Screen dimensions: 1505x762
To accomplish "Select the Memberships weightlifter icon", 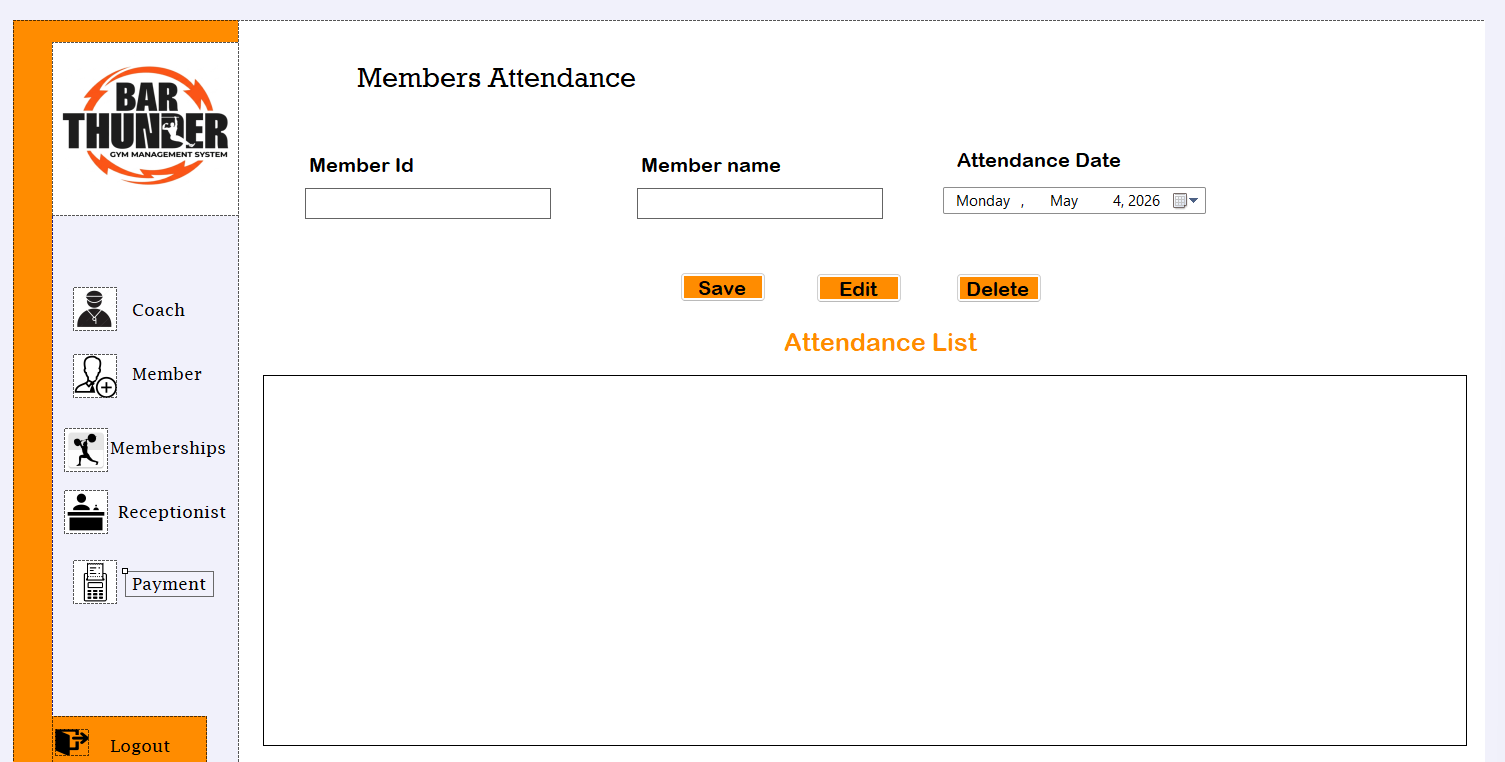I will (x=86, y=450).
